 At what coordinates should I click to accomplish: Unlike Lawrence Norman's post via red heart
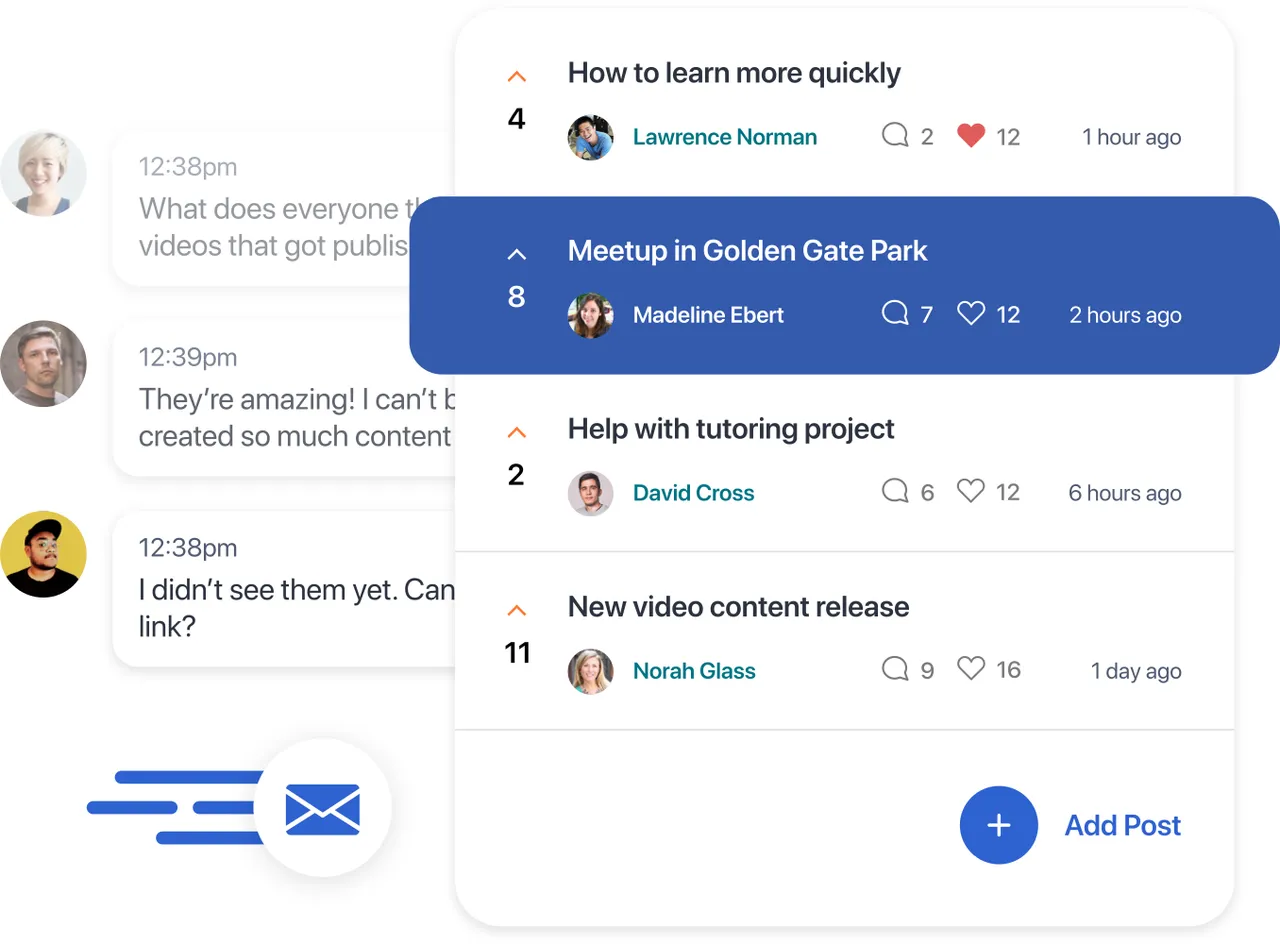[x=971, y=135]
